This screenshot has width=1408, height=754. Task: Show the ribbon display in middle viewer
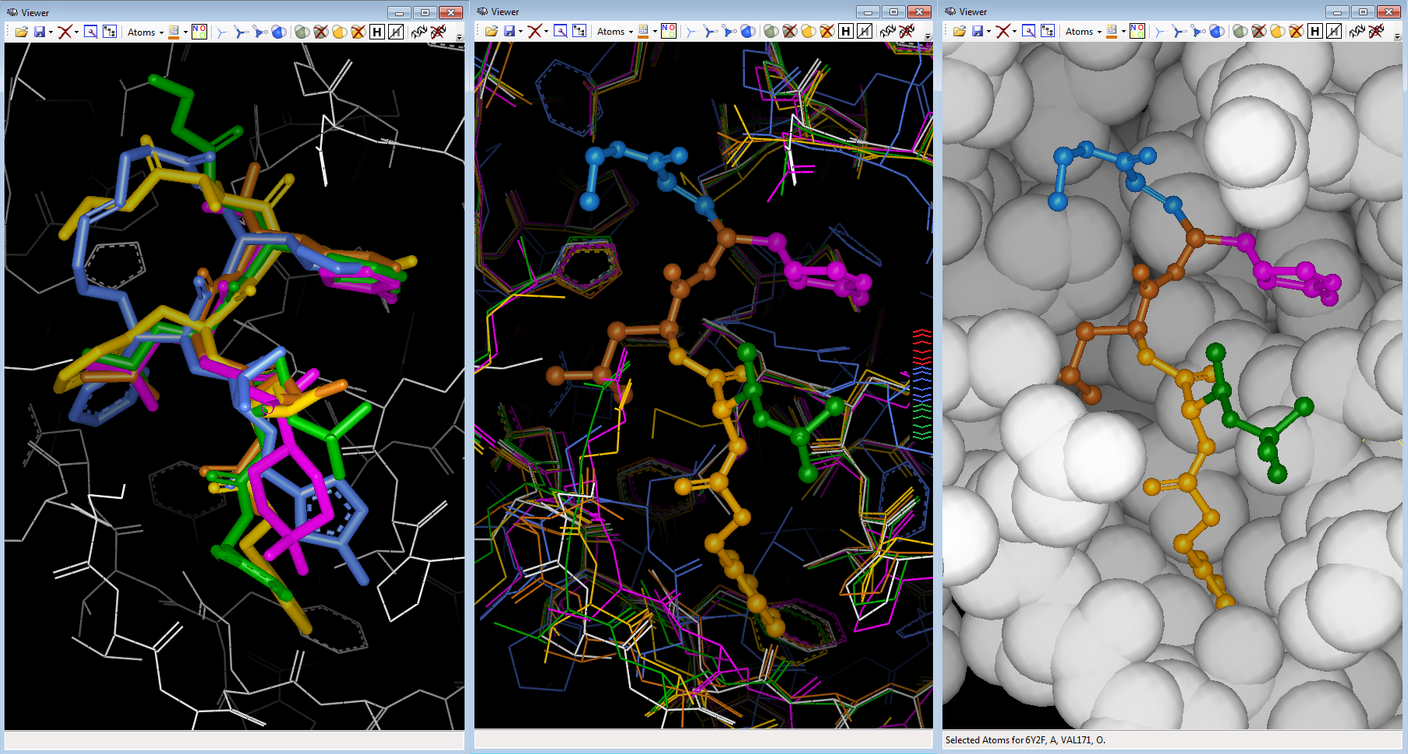(889, 32)
